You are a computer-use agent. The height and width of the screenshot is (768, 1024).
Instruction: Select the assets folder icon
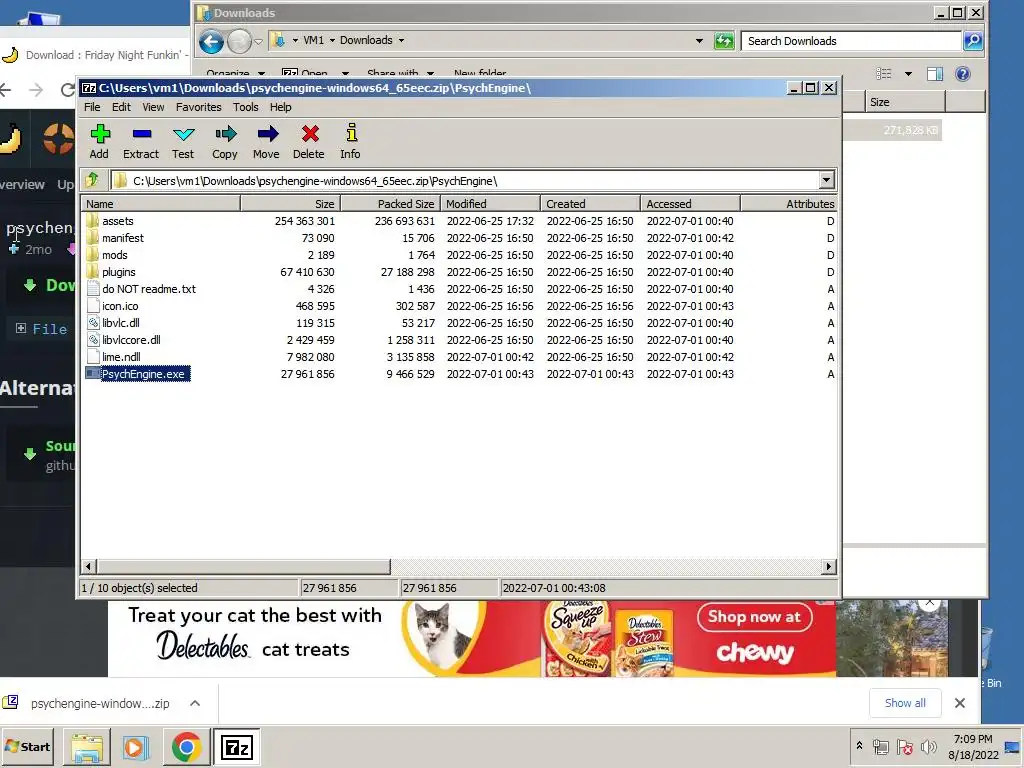tap(93, 221)
